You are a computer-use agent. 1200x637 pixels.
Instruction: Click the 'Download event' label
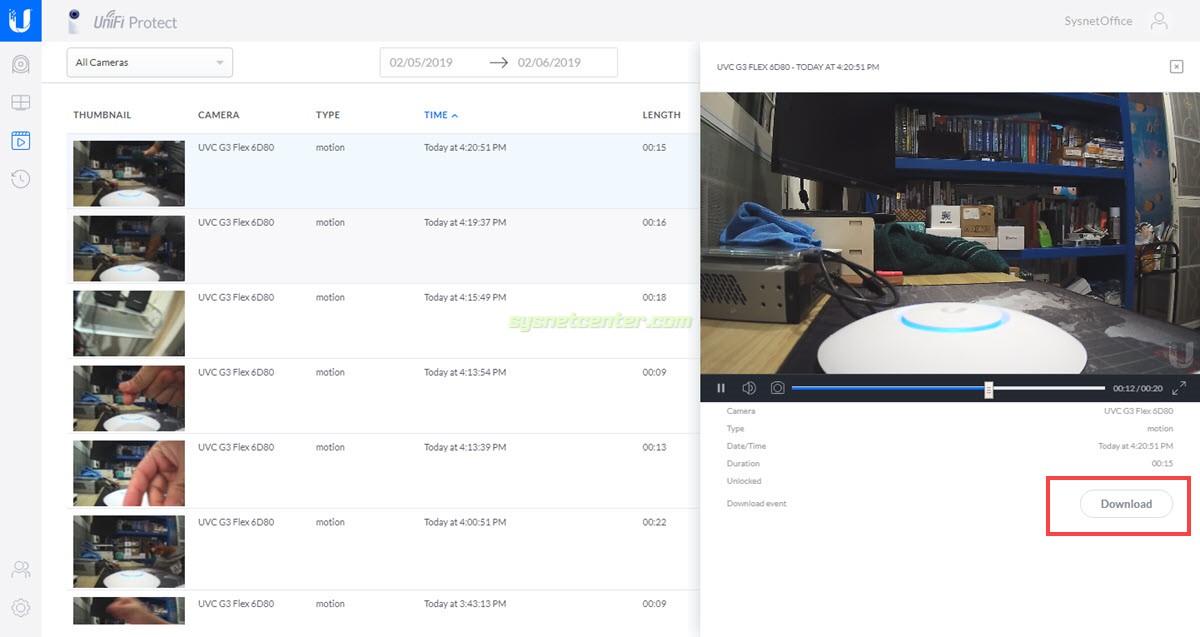757,504
